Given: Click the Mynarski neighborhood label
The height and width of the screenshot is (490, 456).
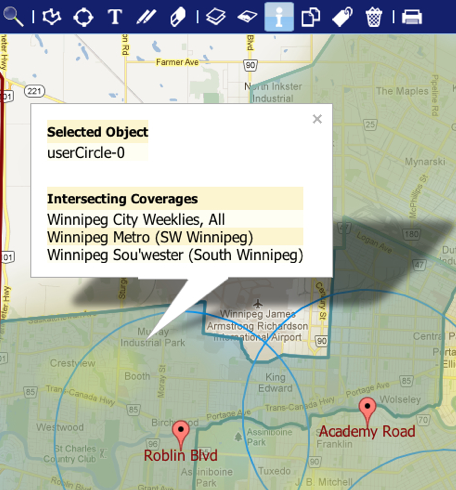Looking at the screenshot, I should point(425,162).
